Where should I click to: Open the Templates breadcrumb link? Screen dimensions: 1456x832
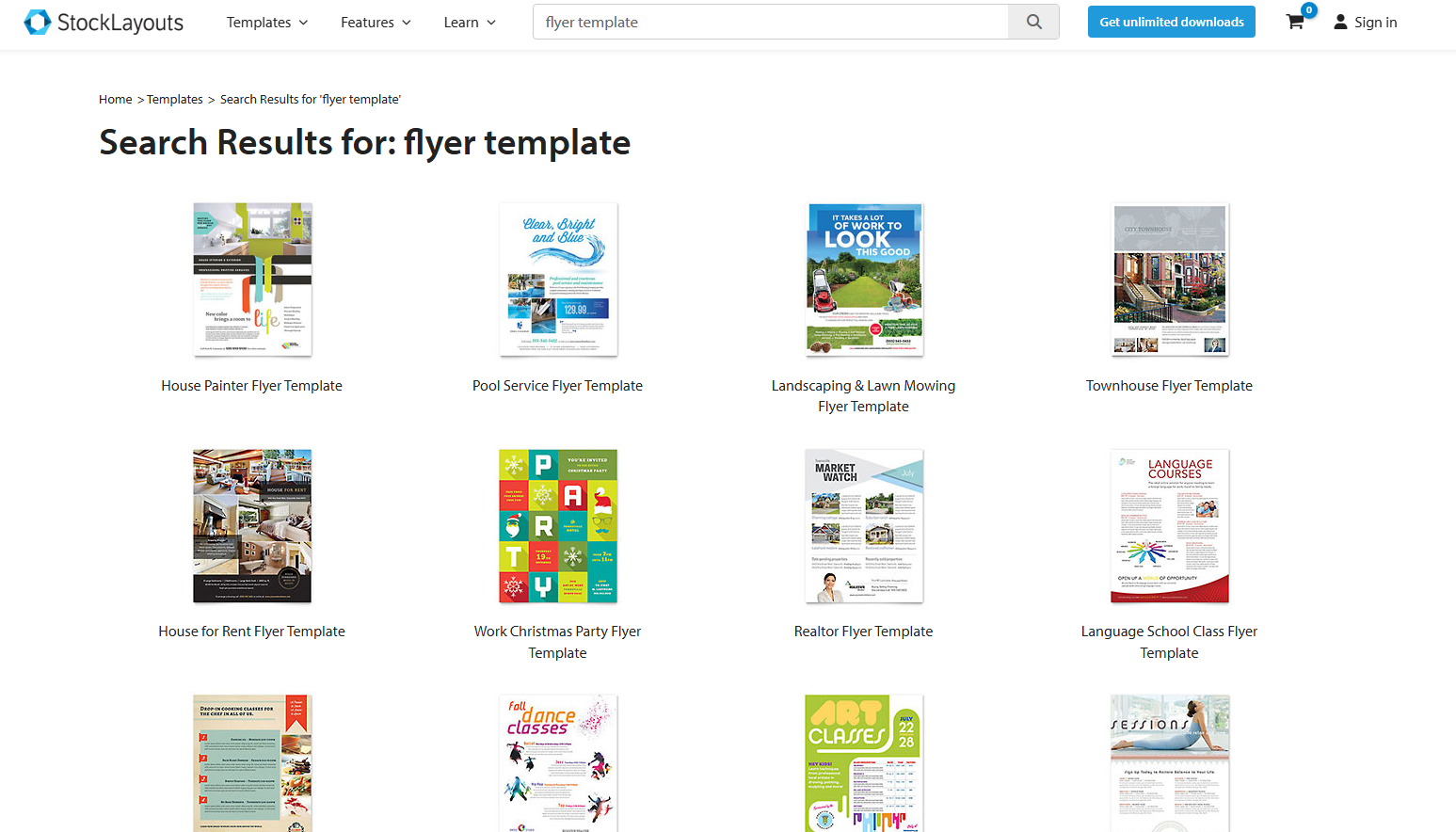click(174, 99)
